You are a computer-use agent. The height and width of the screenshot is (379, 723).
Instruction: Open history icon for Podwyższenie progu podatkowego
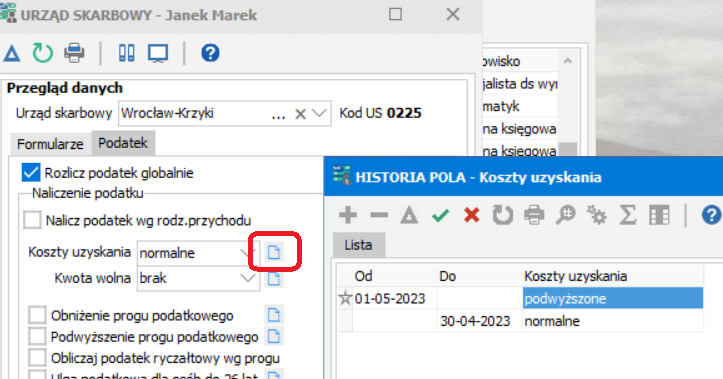pyautogui.click(x=274, y=336)
